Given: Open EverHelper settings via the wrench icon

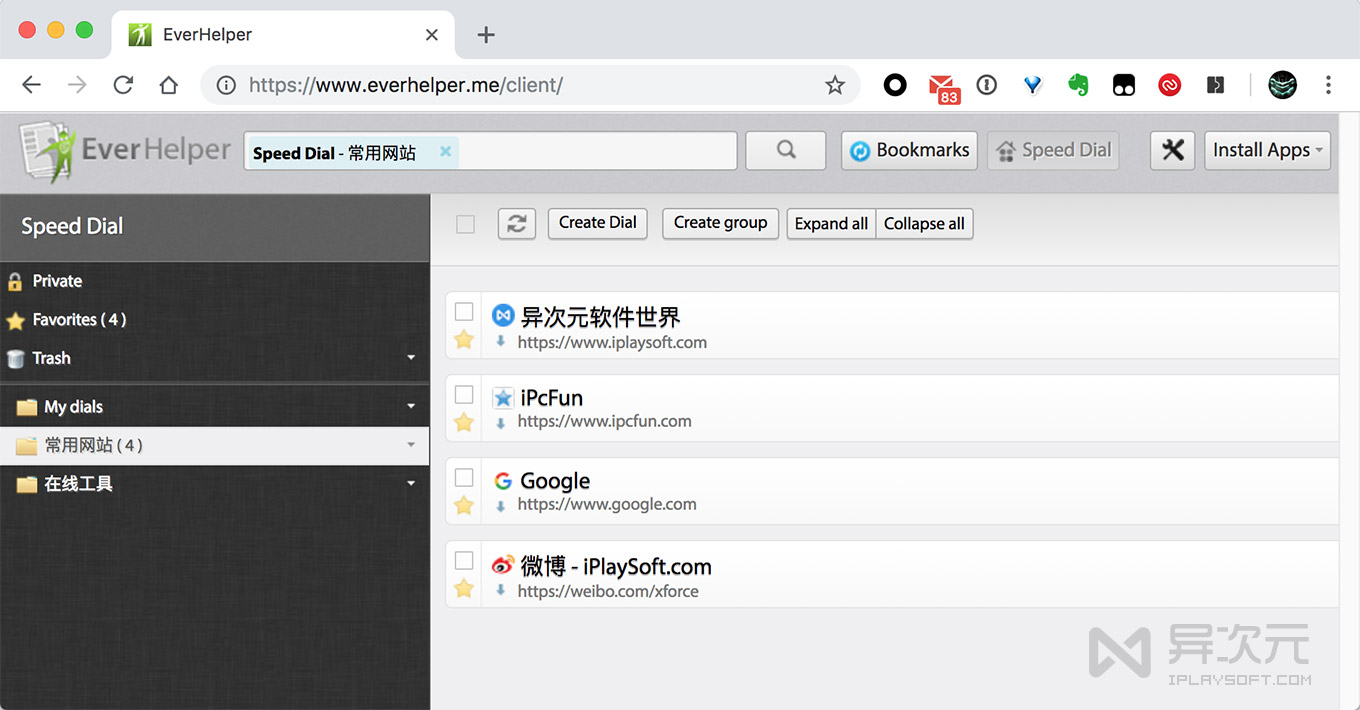Looking at the screenshot, I should [1171, 150].
